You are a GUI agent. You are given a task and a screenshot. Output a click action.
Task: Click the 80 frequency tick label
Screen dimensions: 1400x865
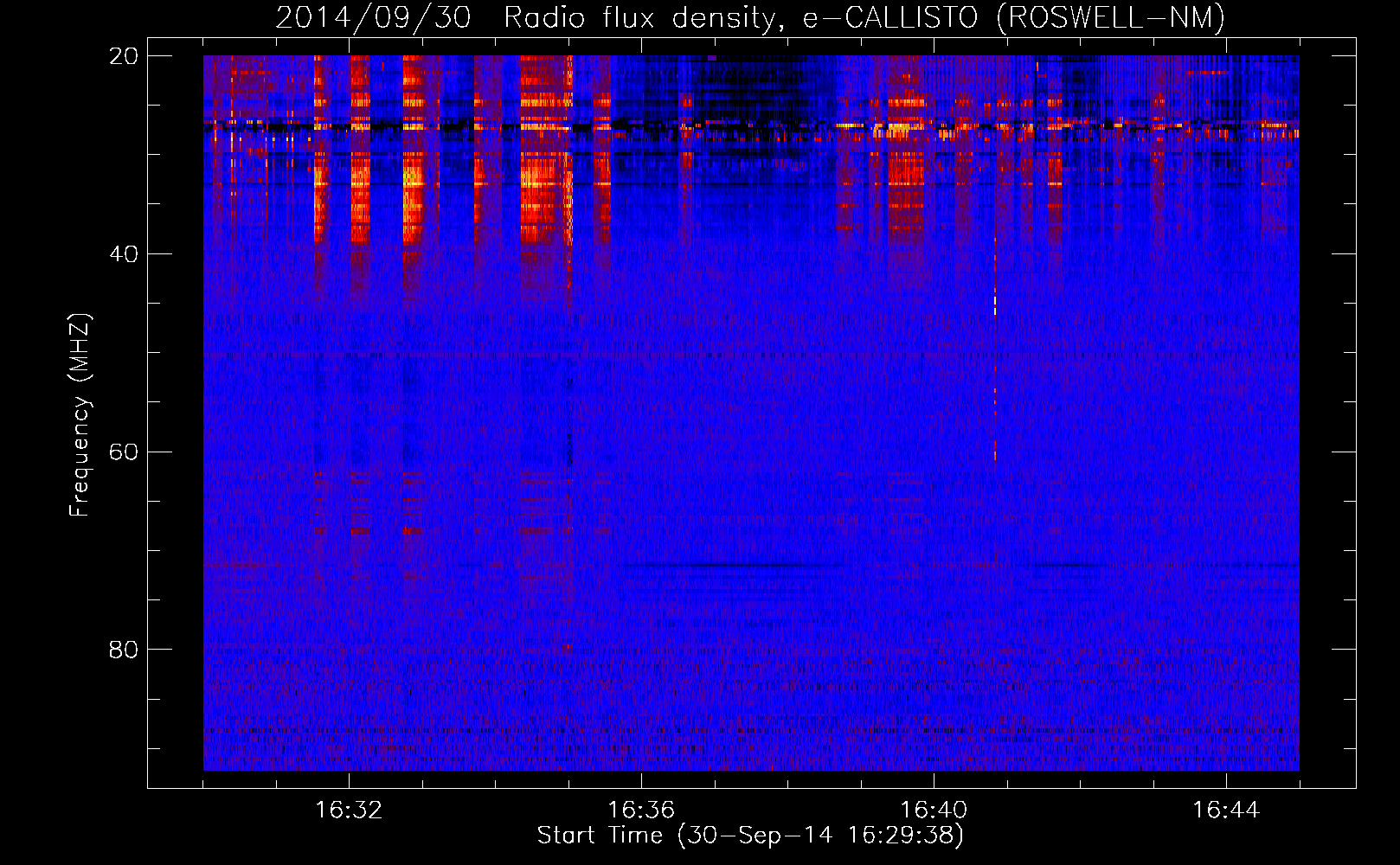point(124,650)
